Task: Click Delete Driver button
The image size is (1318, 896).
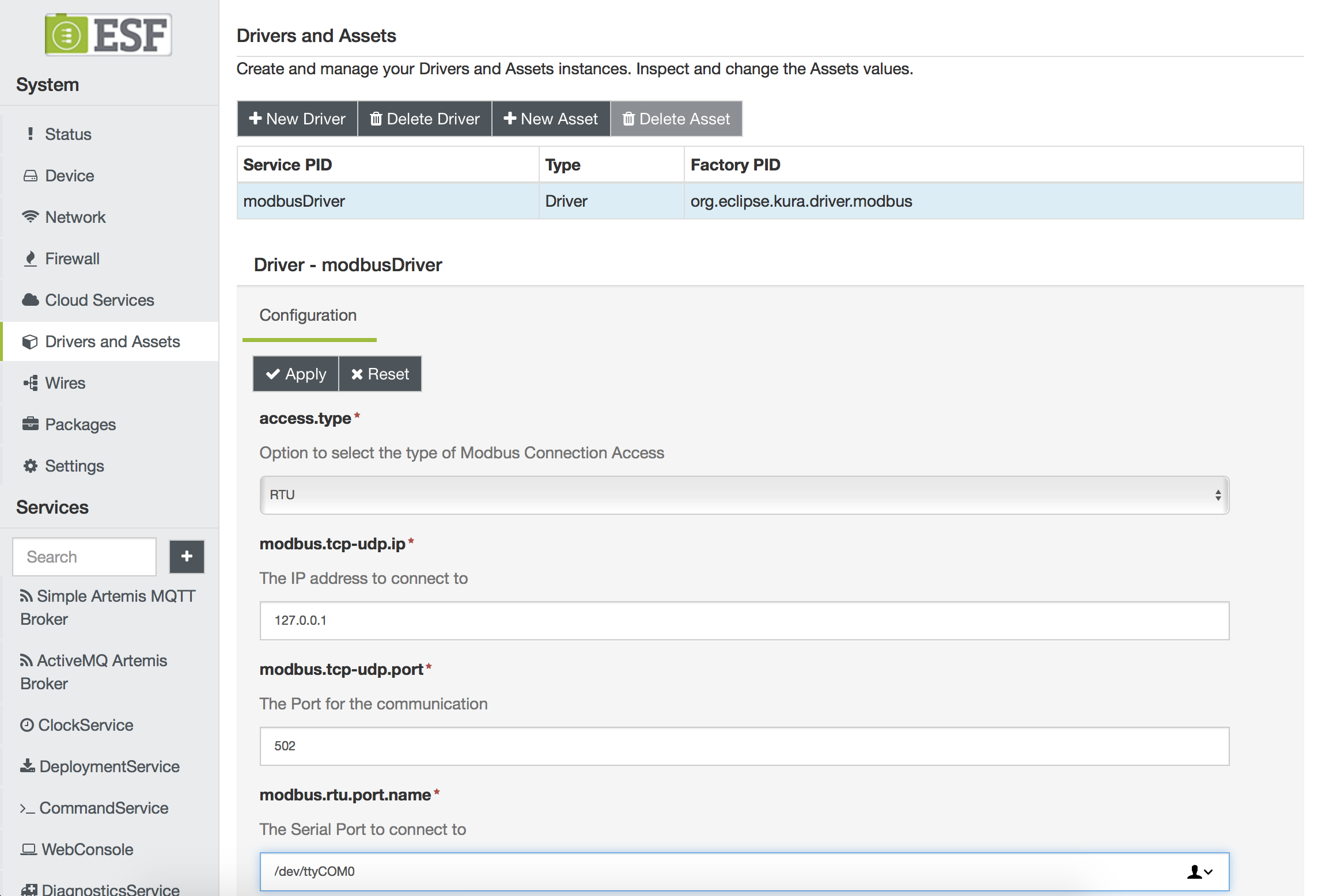Action: (425, 119)
